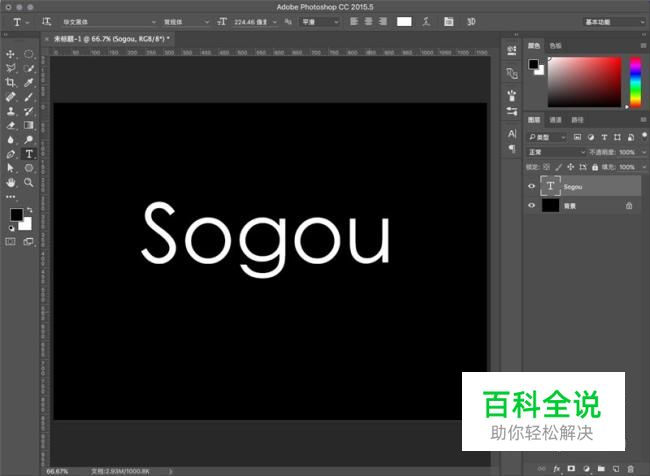650x476 pixels.
Task: Select the Eyedropper tool
Action: [x=29, y=83]
